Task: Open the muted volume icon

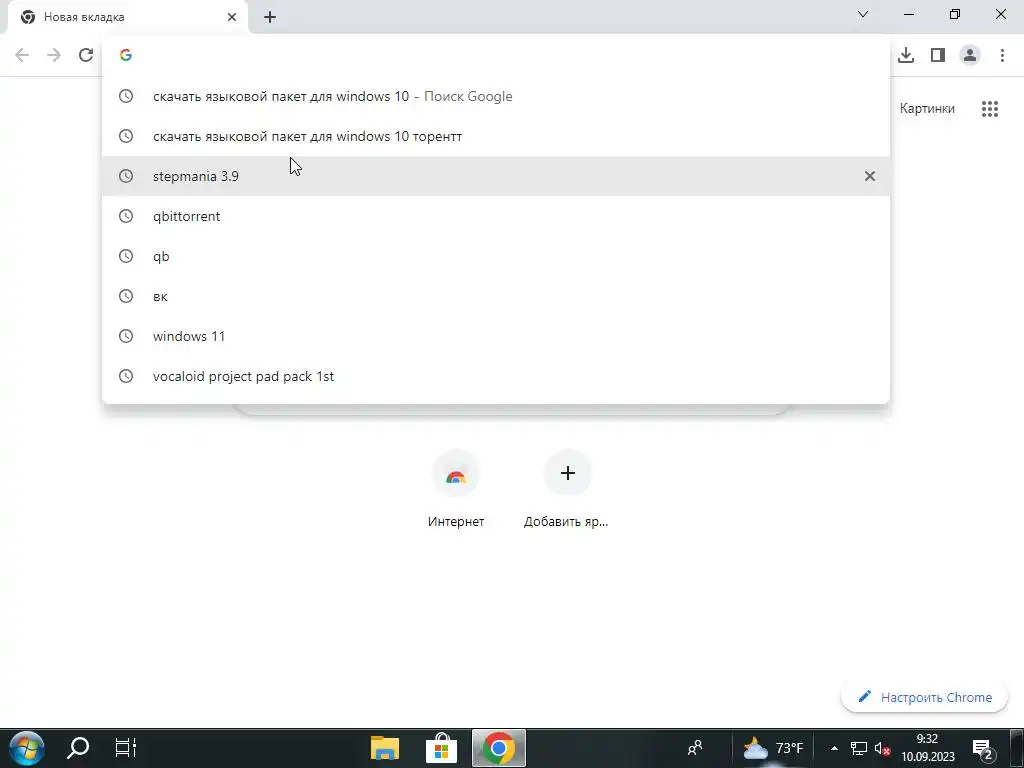Action: 882,749
